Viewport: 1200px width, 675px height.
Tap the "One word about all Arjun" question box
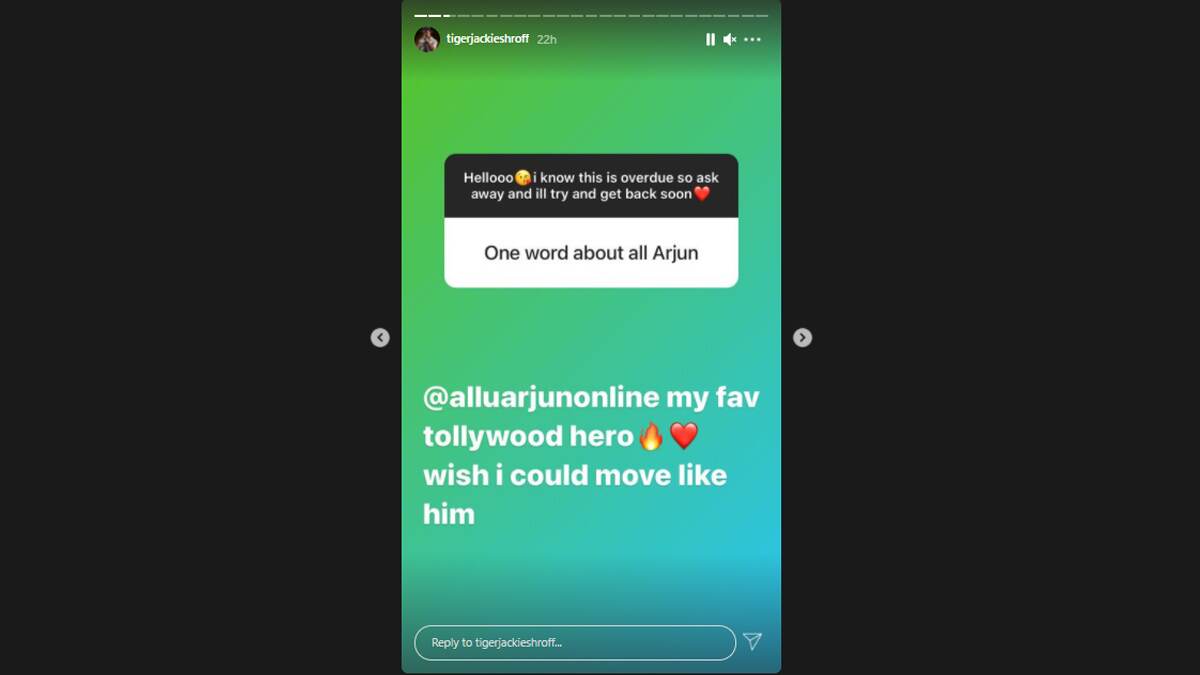[591, 253]
